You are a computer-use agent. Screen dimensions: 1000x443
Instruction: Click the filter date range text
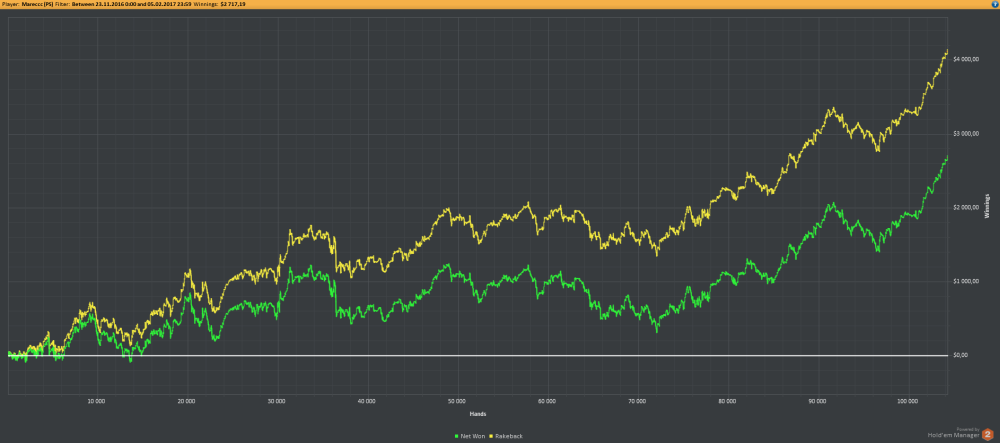coord(131,4)
